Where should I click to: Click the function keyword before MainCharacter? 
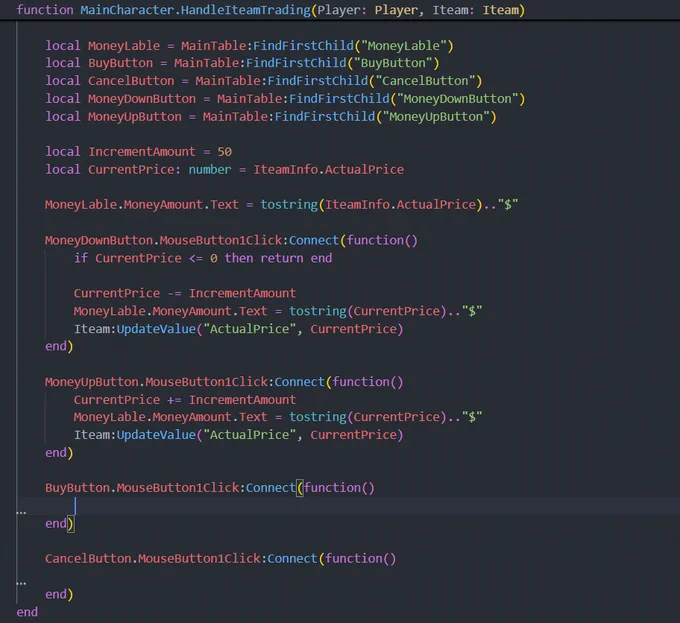[x=45, y=10]
